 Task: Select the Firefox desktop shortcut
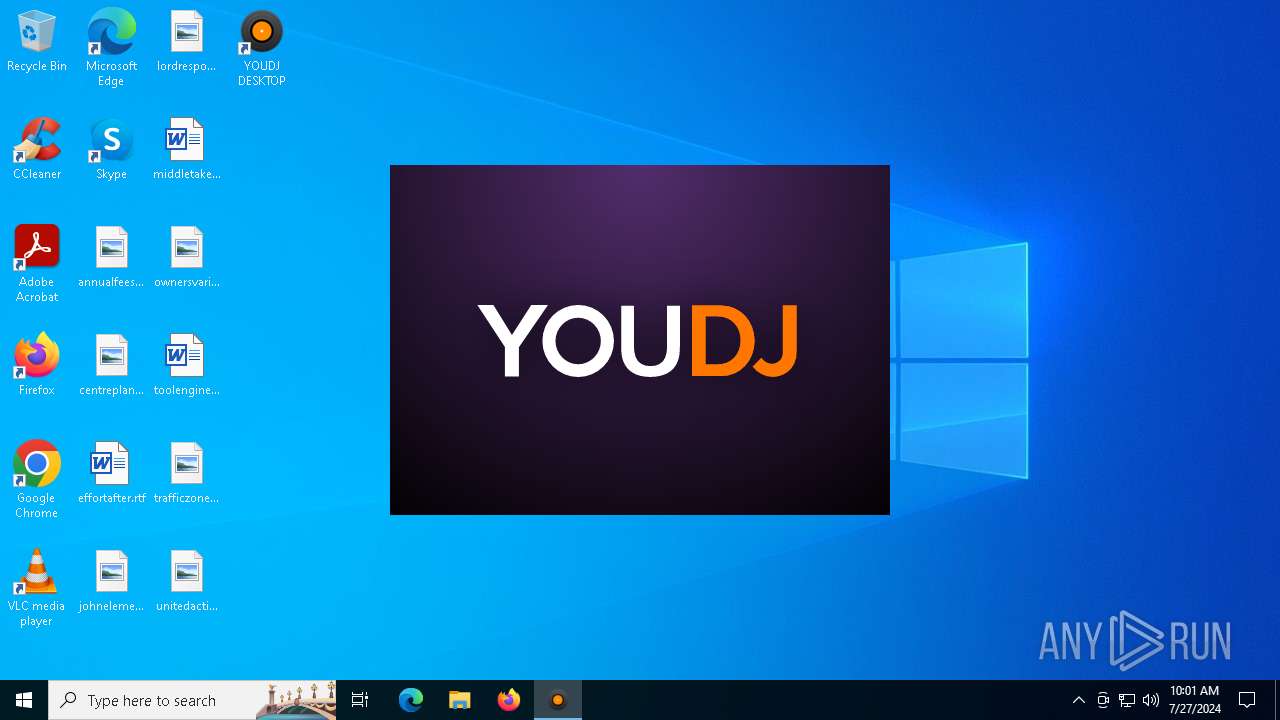pos(37,365)
